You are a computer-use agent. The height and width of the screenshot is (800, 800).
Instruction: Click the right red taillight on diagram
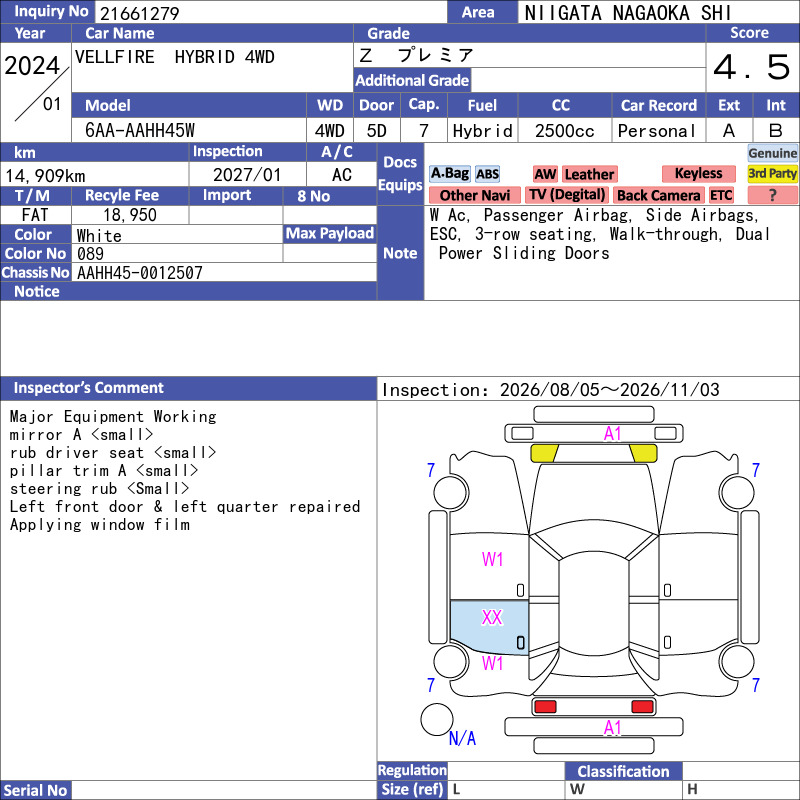(x=642, y=706)
